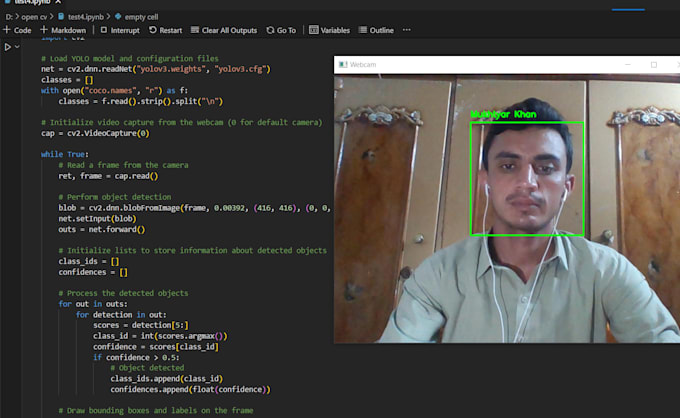Click 'while True:' code line
This screenshot has height=418, width=680.
(x=65, y=154)
